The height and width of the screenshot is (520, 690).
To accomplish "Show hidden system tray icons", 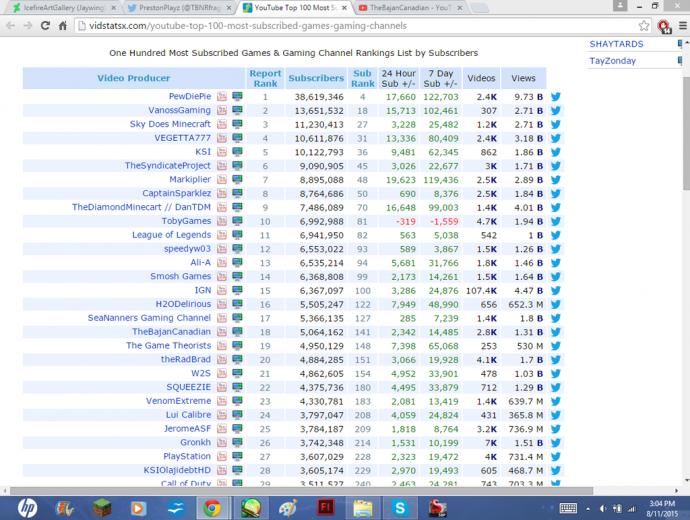I will click(x=588, y=509).
